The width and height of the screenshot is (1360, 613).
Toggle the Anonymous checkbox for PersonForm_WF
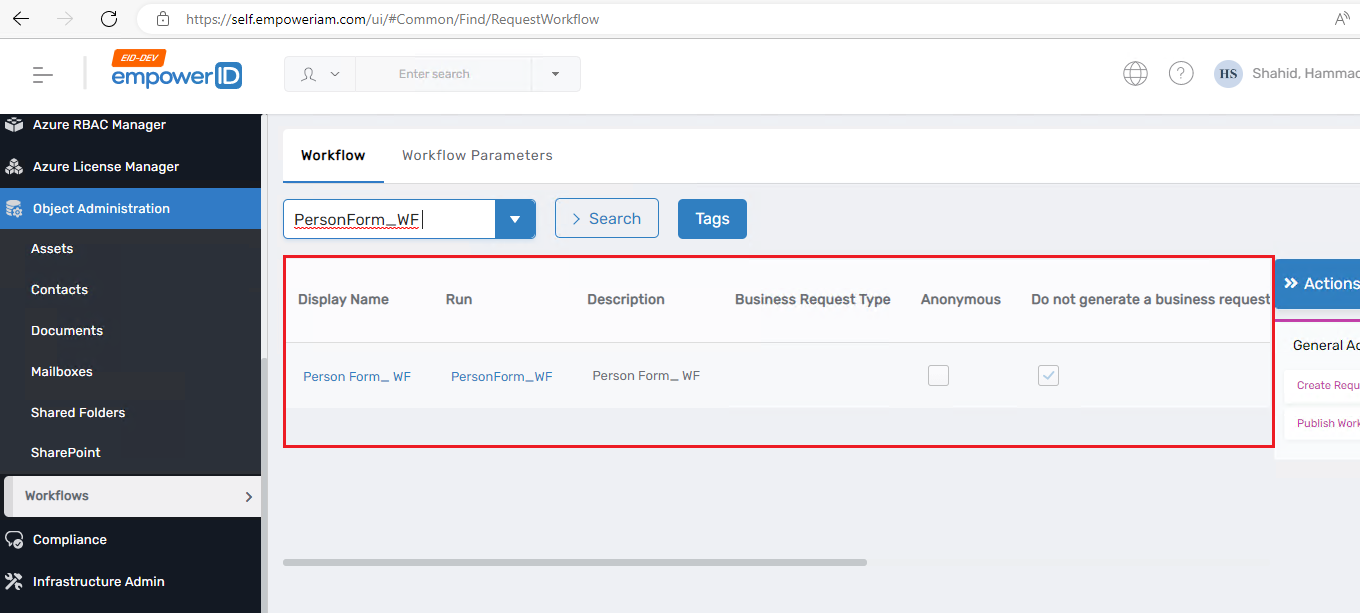(x=938, y=376)
